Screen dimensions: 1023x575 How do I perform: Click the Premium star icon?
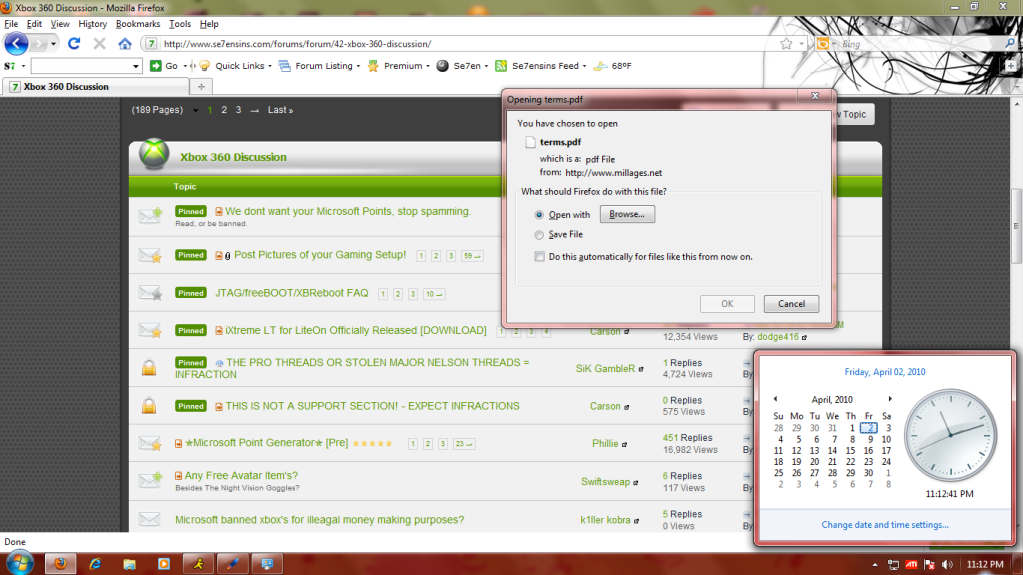pyautogui.click(x=373, y=66)
